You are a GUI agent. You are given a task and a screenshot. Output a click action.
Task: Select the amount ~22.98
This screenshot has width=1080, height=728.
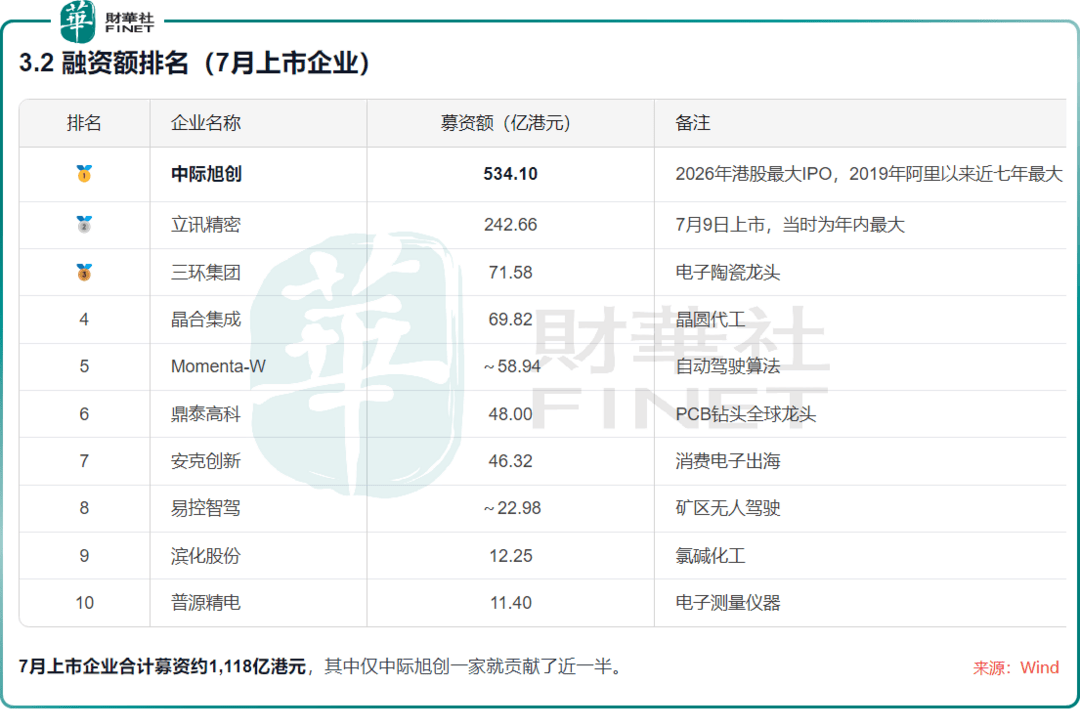coord(512,508)
